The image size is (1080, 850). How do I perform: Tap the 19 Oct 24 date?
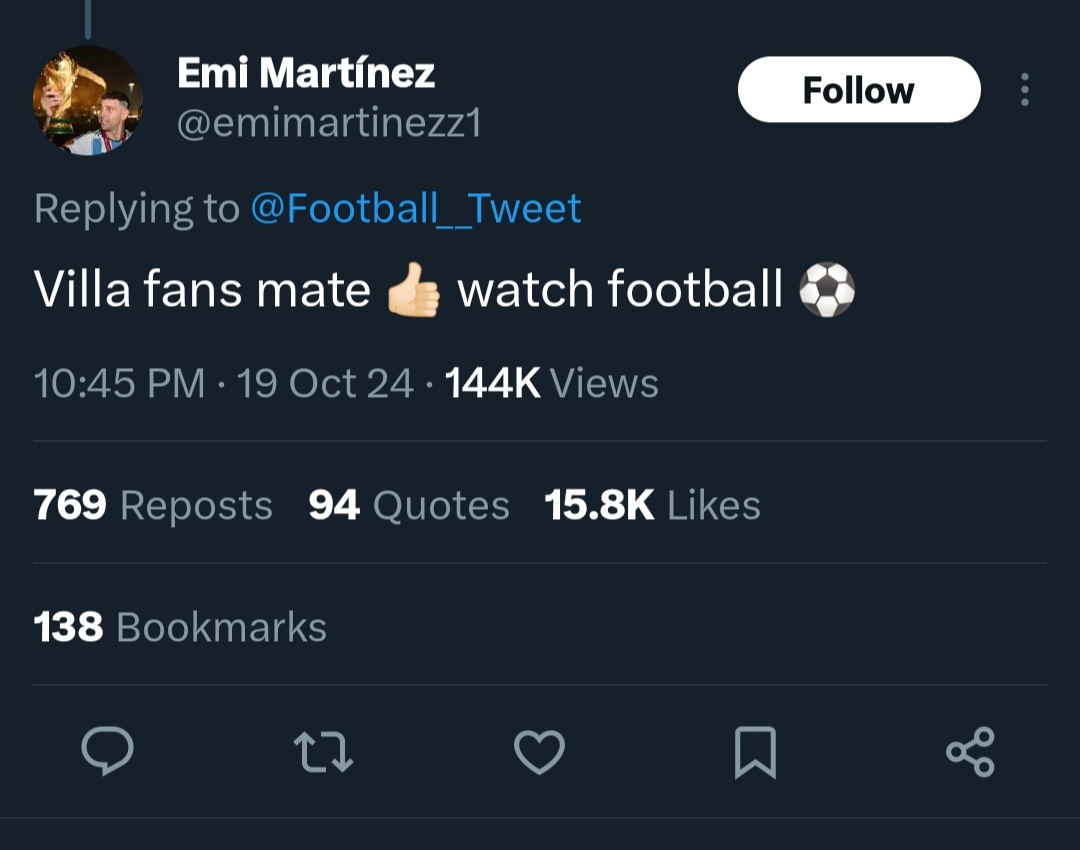coord(324,383)
